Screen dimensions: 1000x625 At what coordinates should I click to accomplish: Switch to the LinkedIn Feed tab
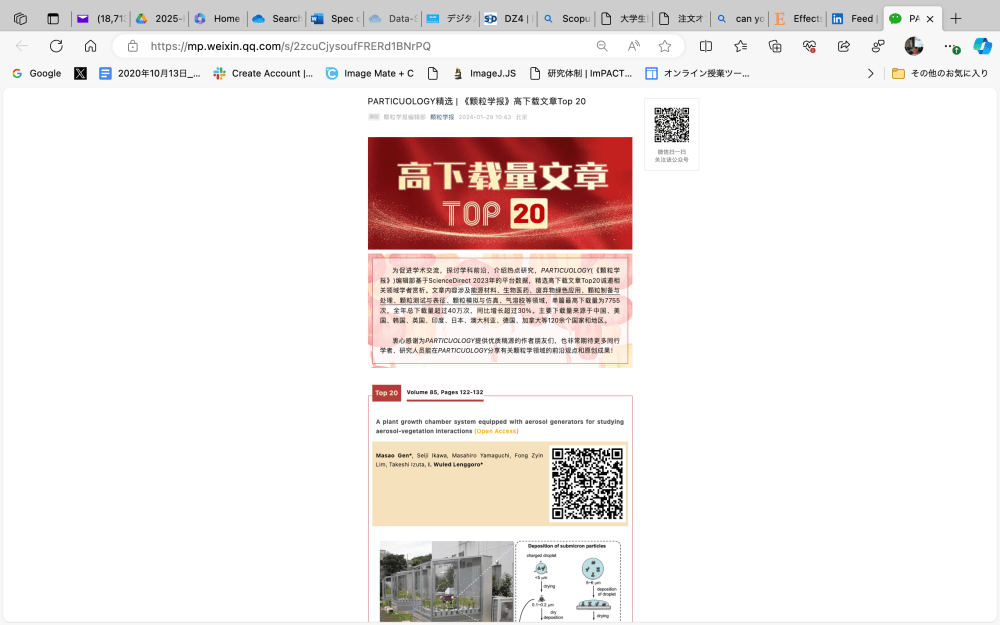pos(858,17)
